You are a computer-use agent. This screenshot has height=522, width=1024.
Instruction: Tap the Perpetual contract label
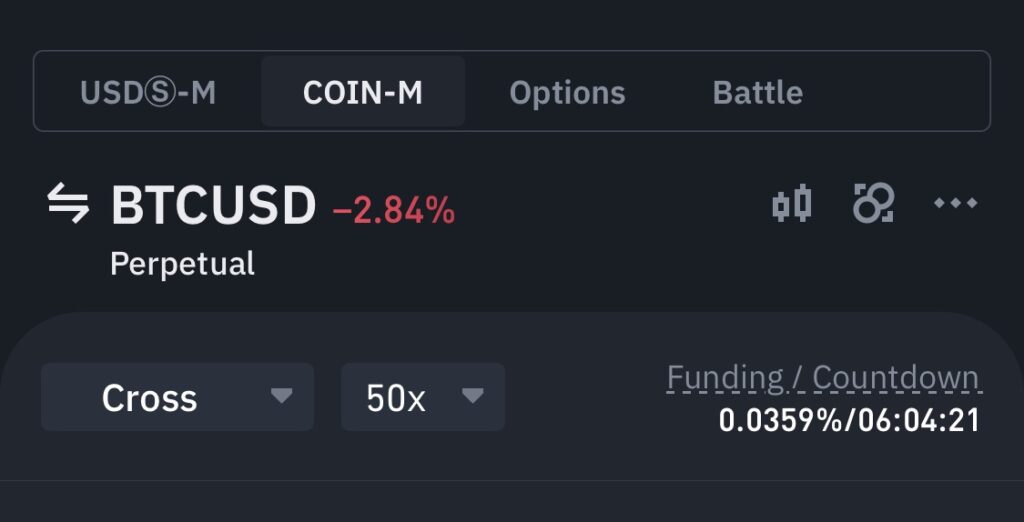pos(182,264)
